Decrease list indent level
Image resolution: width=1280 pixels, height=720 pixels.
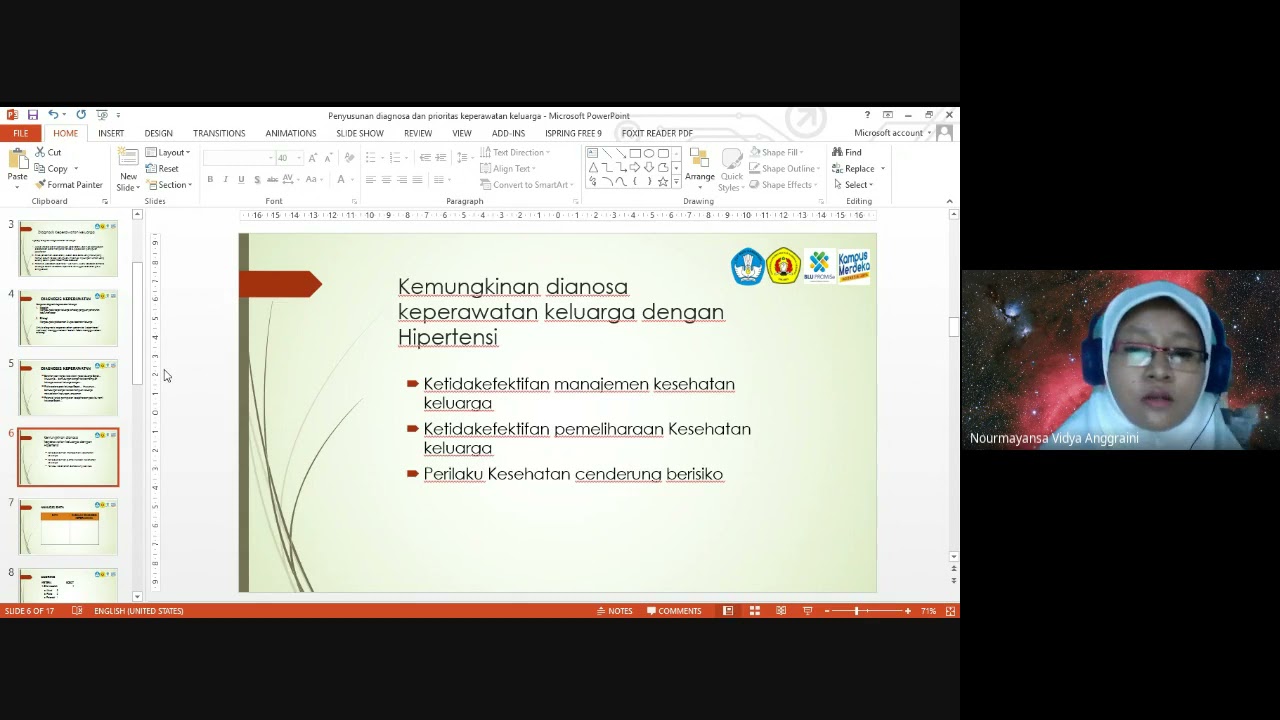click(x=425, y=158)
